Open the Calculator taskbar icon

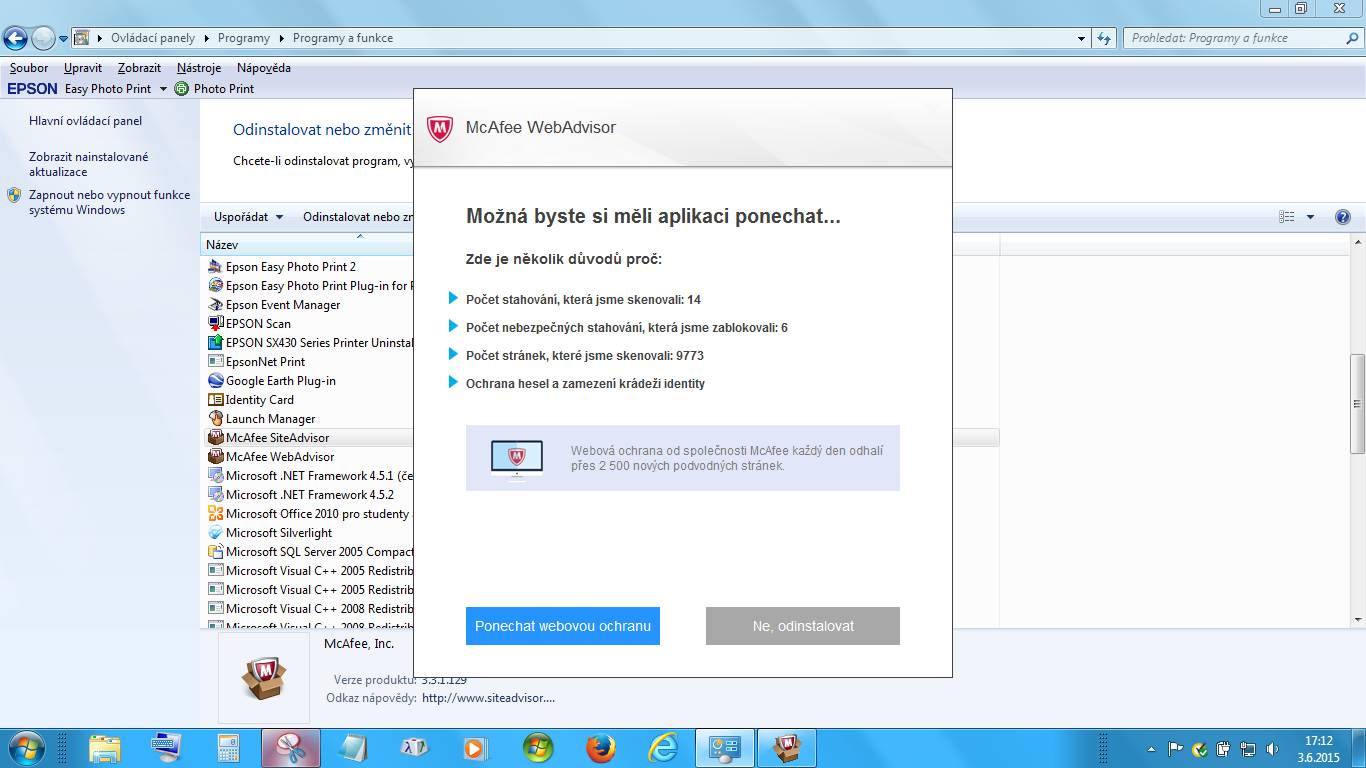(229, 748)
